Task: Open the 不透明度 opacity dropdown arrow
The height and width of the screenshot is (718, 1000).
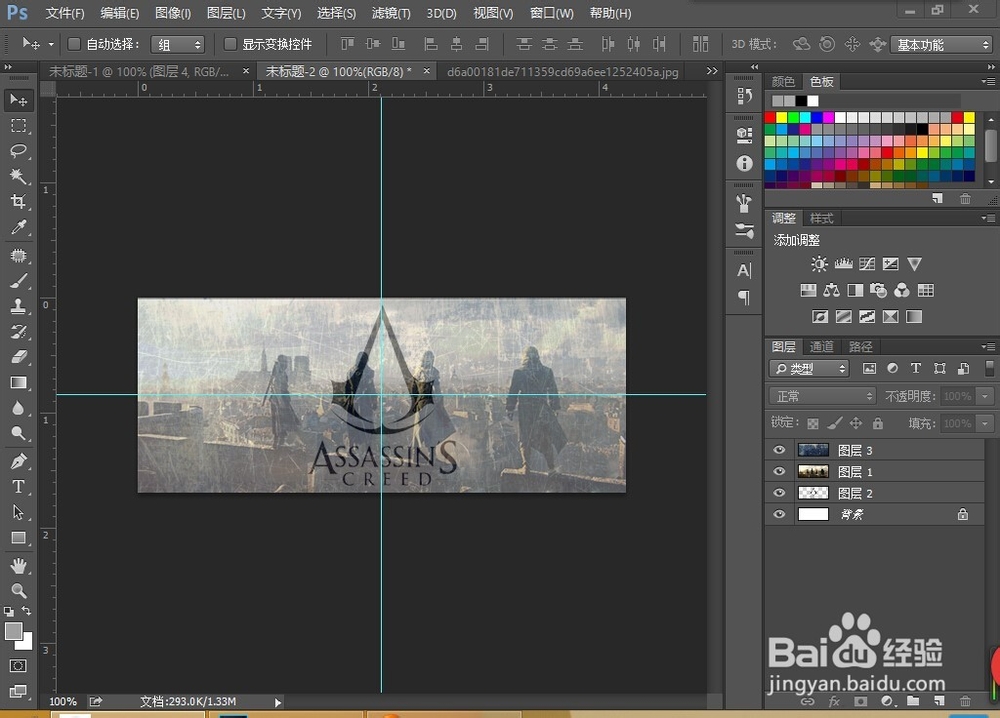Action: tap(985, 396)
